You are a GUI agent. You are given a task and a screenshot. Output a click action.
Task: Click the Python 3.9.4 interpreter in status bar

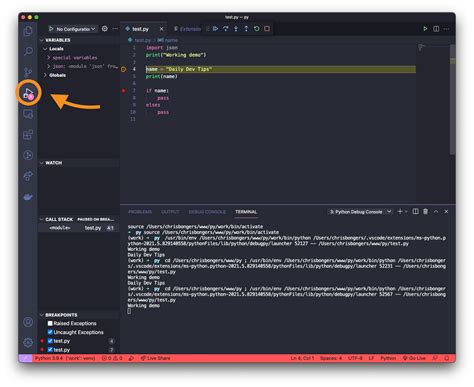65,358
